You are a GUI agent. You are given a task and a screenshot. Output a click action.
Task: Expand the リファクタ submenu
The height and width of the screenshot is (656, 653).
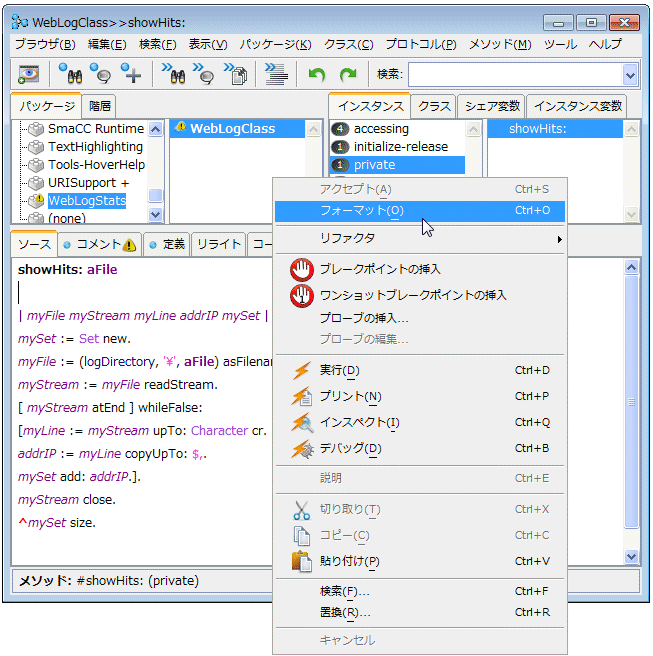point(420,239)
